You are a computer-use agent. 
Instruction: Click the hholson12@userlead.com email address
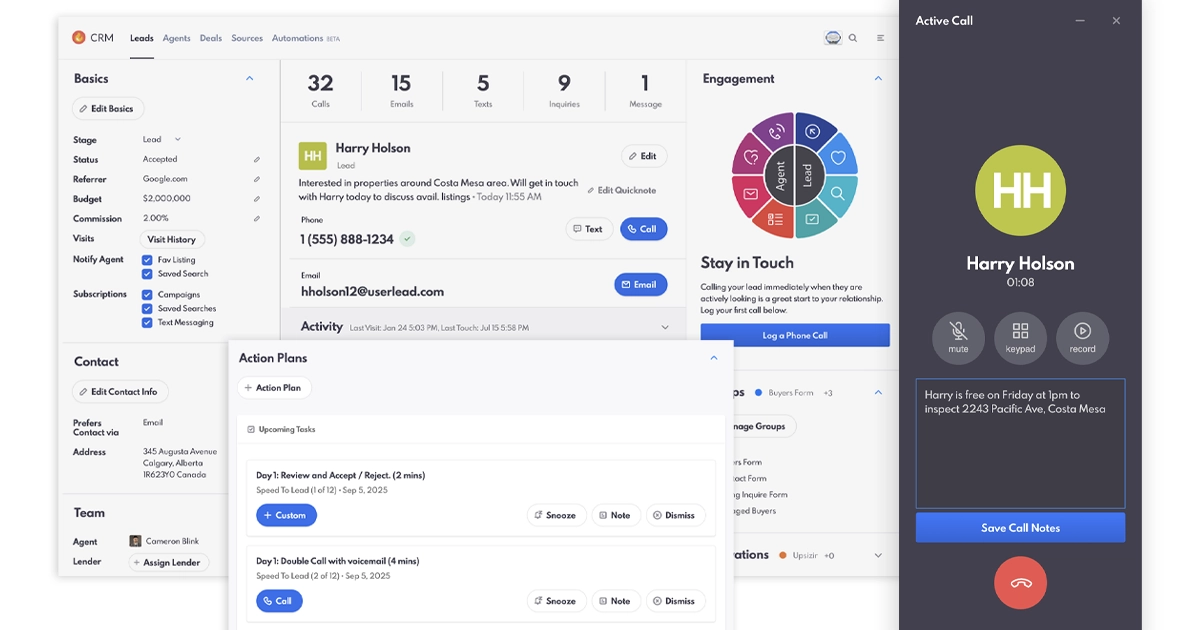(x=372, y=292)
